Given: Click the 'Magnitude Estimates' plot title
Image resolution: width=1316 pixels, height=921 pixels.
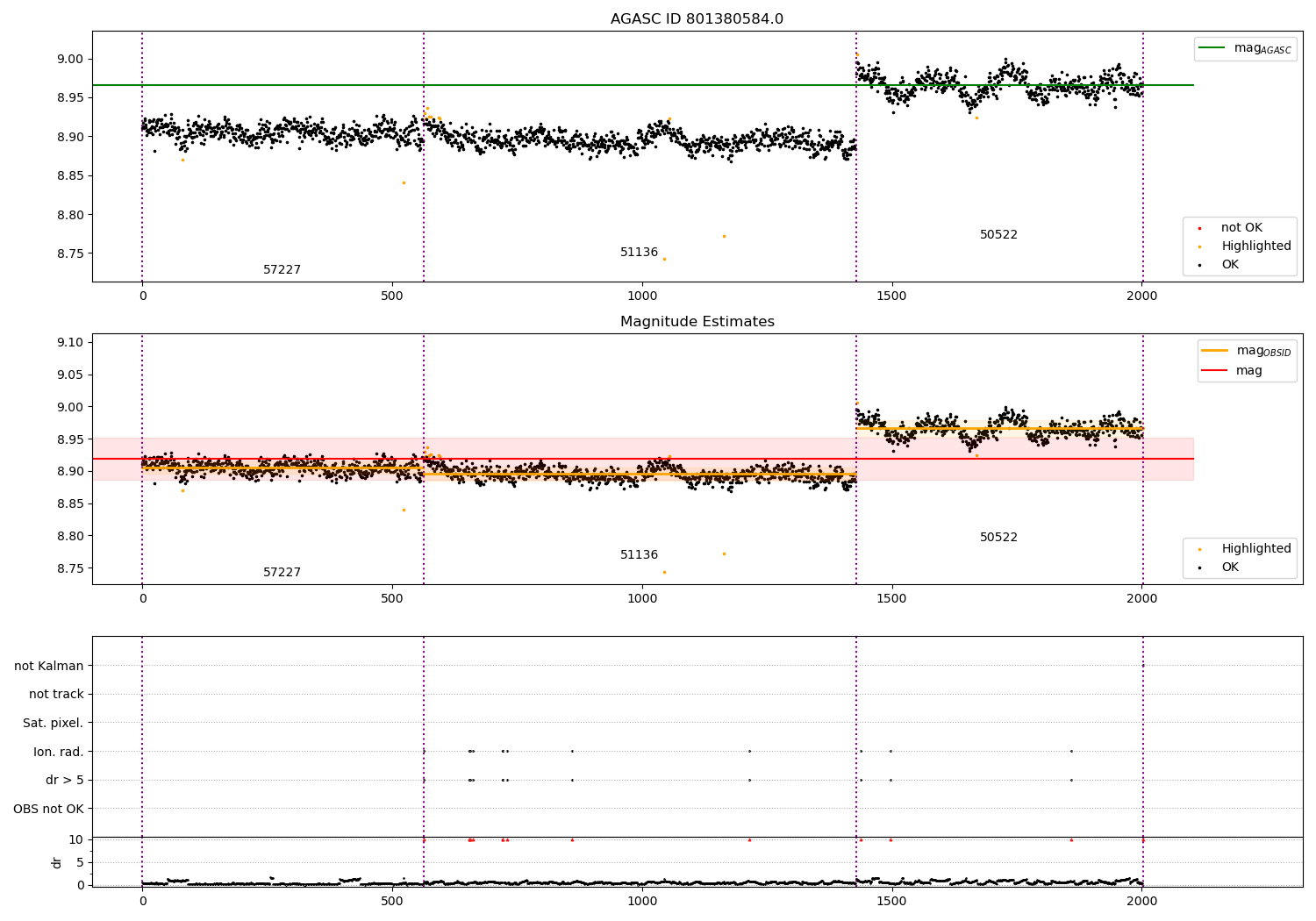Looking at the screenshot, I should [x=697, y=322].
